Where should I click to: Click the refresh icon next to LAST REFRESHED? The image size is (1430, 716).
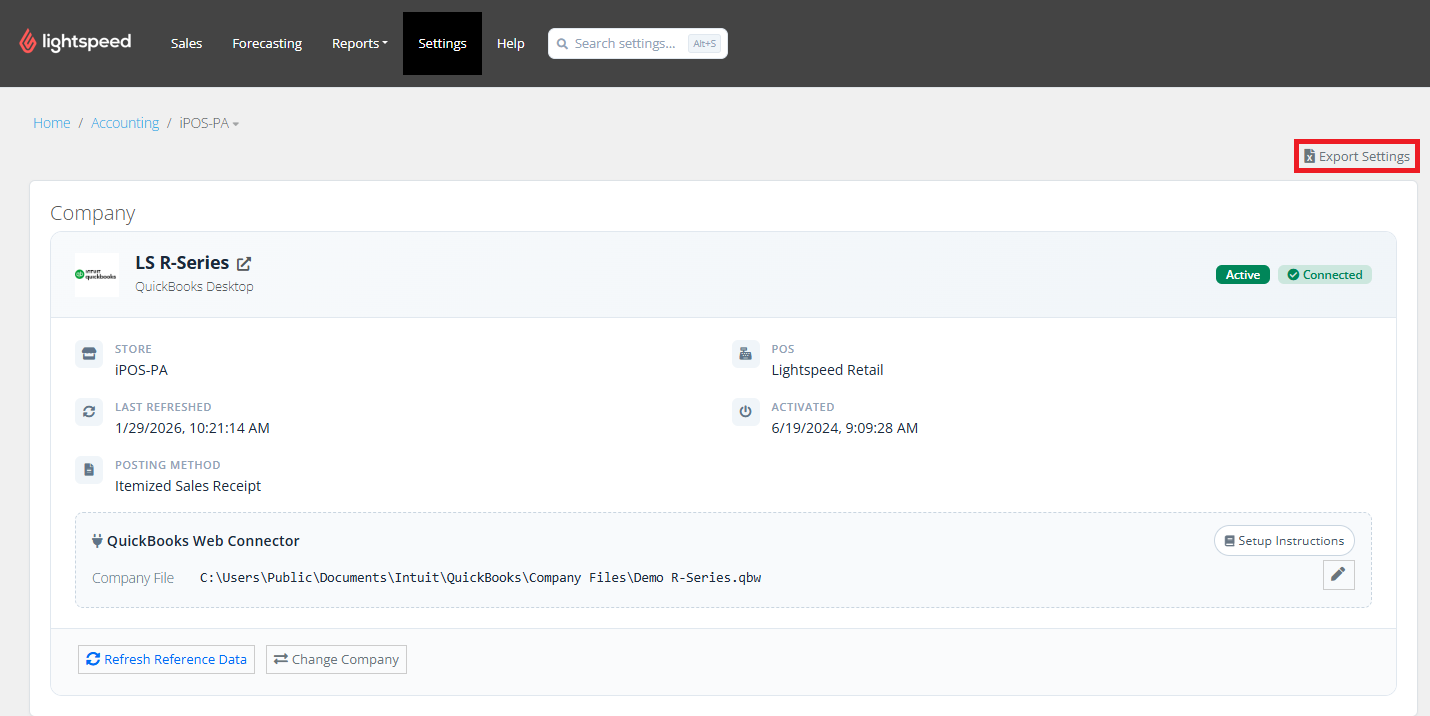click(89, 412)
